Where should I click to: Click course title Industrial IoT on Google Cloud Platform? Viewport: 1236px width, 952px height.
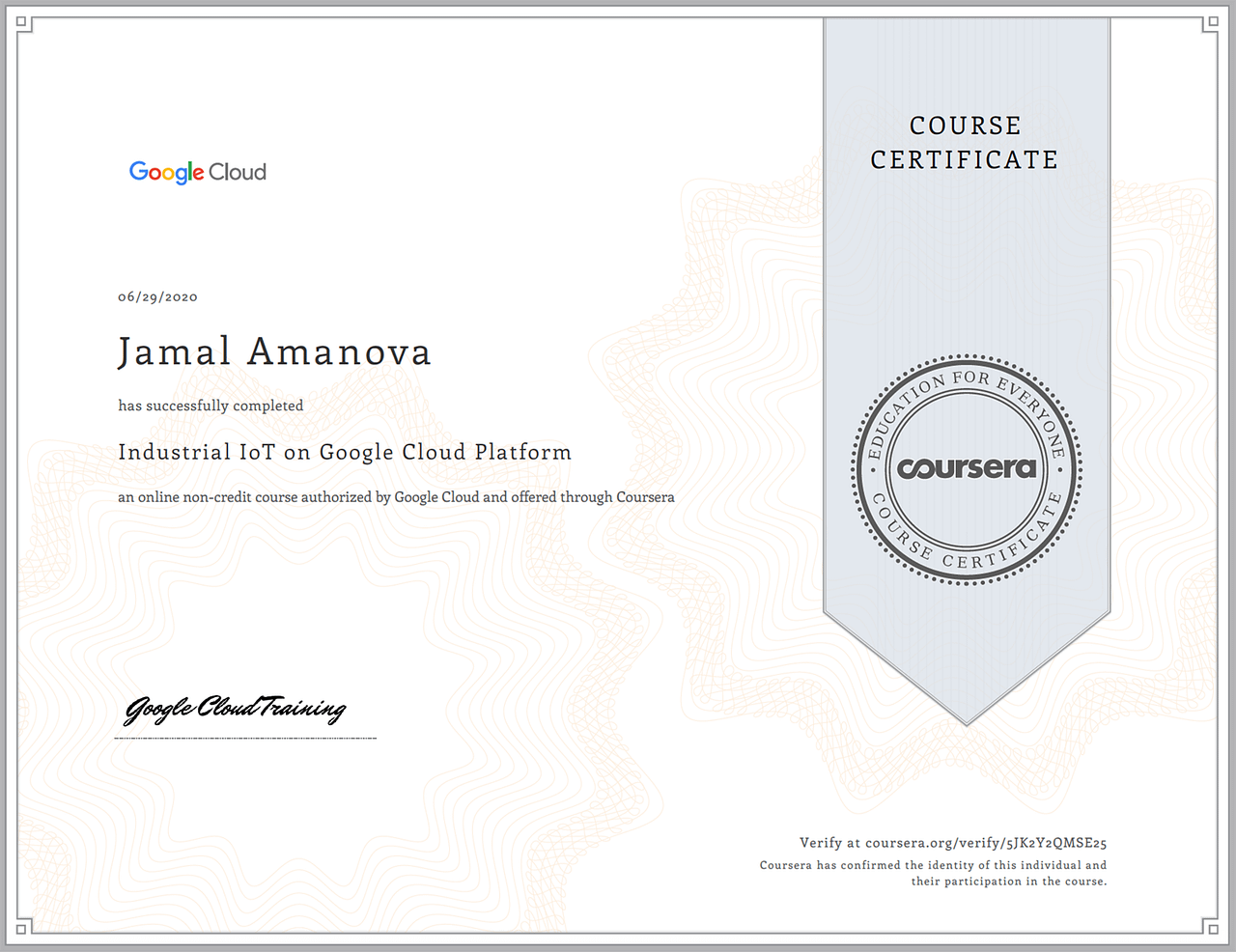(345, 452)
